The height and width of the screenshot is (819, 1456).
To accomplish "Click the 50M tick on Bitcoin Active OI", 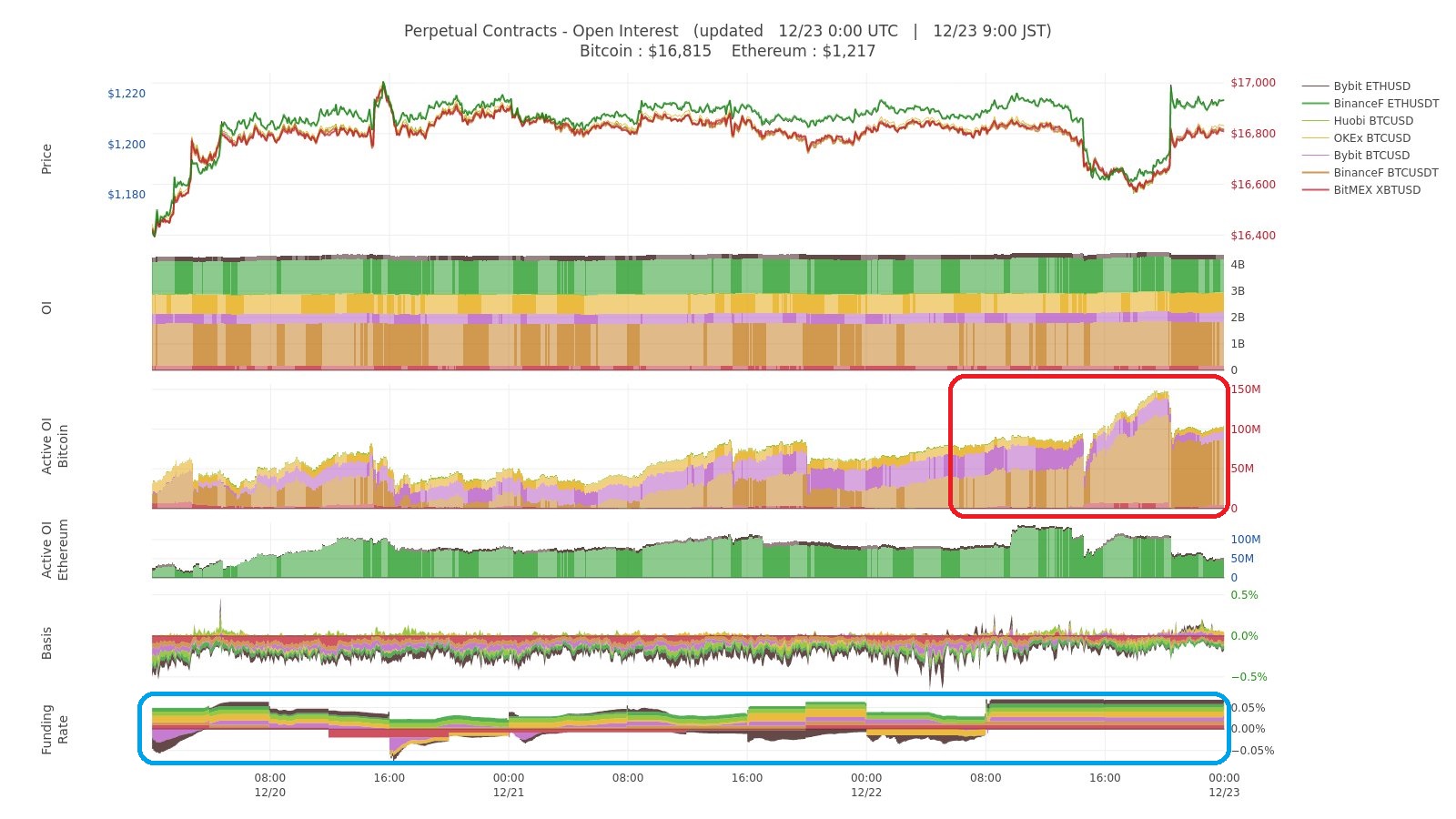I will (1242, 469).
